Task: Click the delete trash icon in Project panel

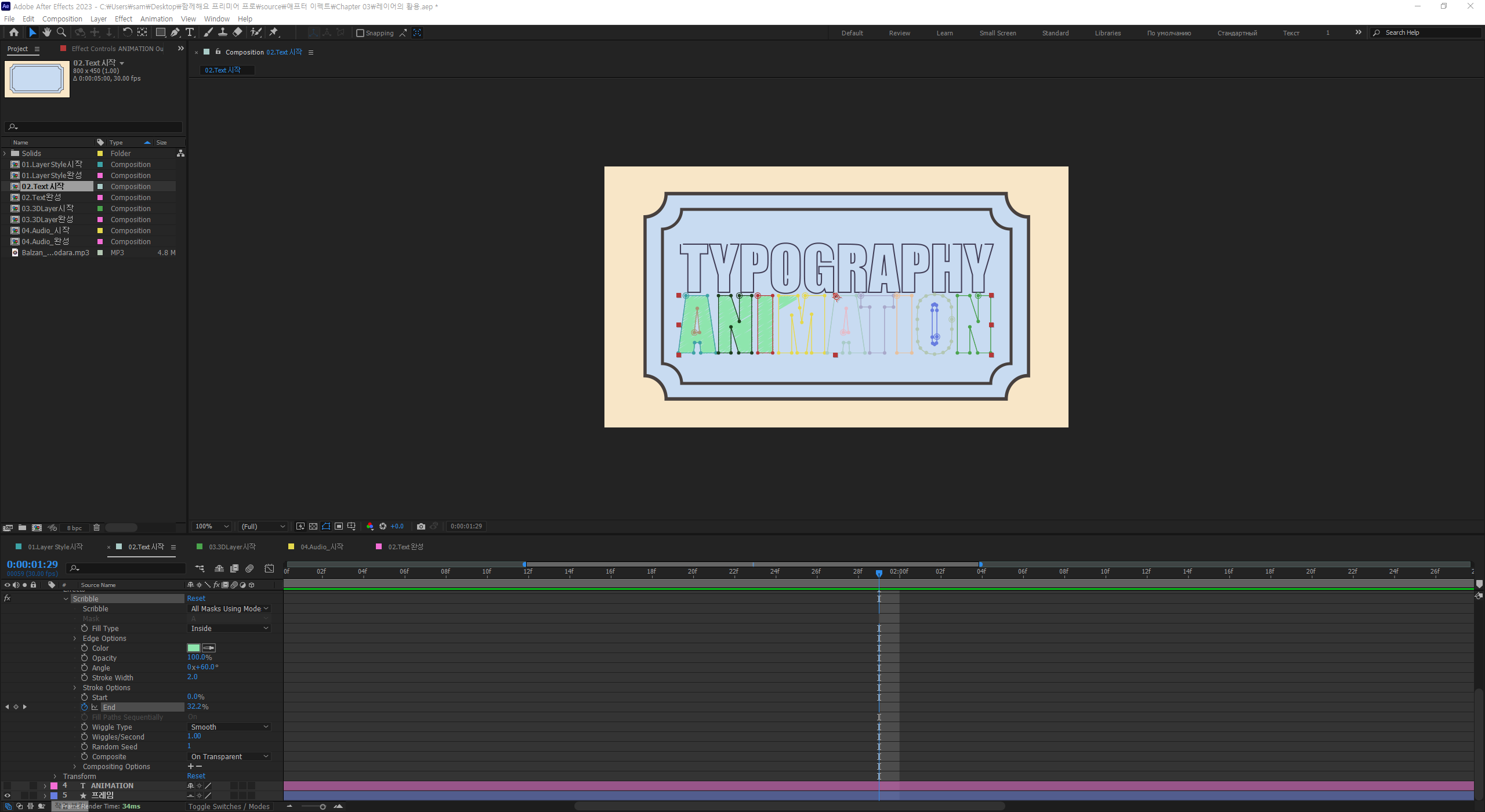Action: (97, 528)
